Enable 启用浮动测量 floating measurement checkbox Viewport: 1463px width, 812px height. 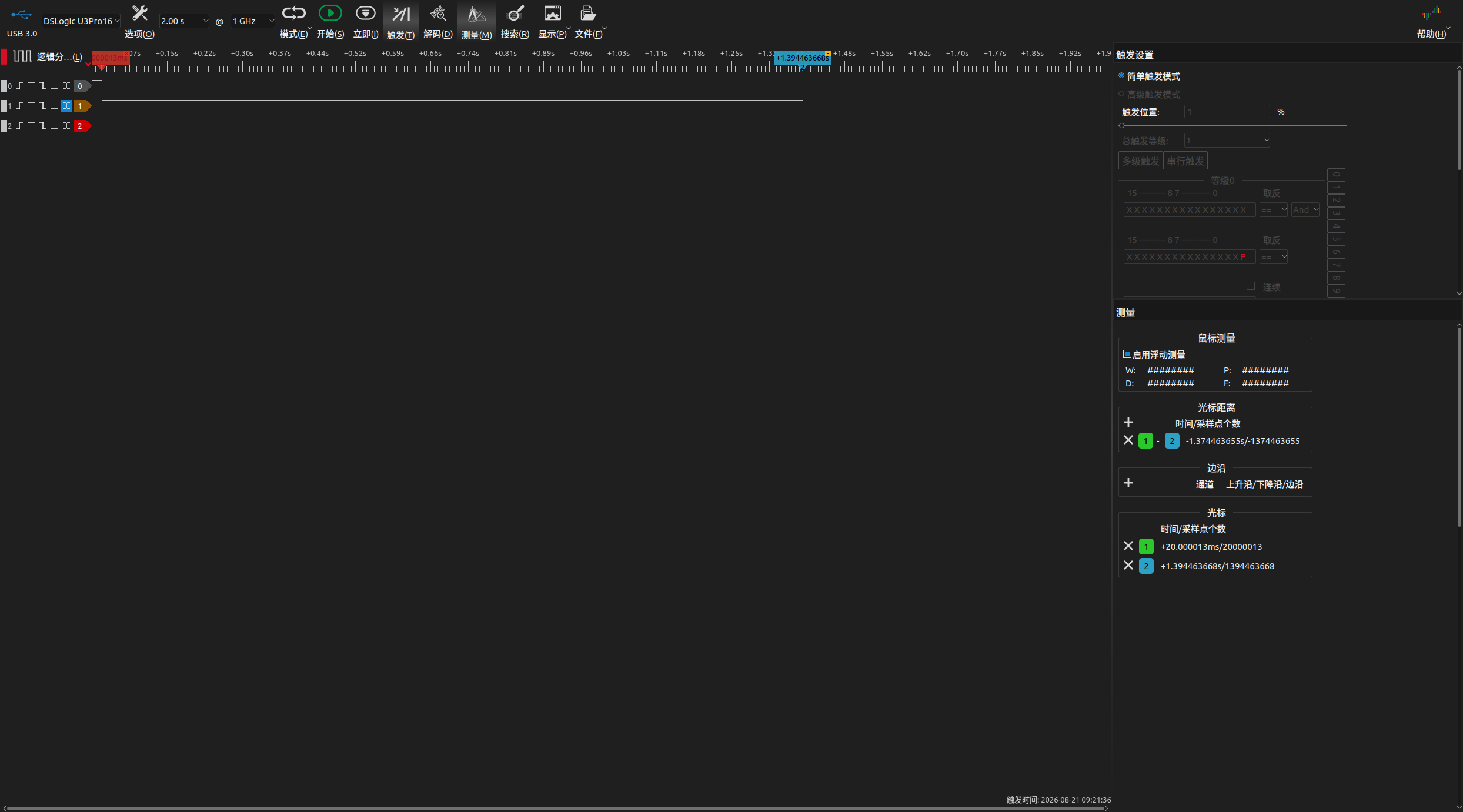point(1127,354)
